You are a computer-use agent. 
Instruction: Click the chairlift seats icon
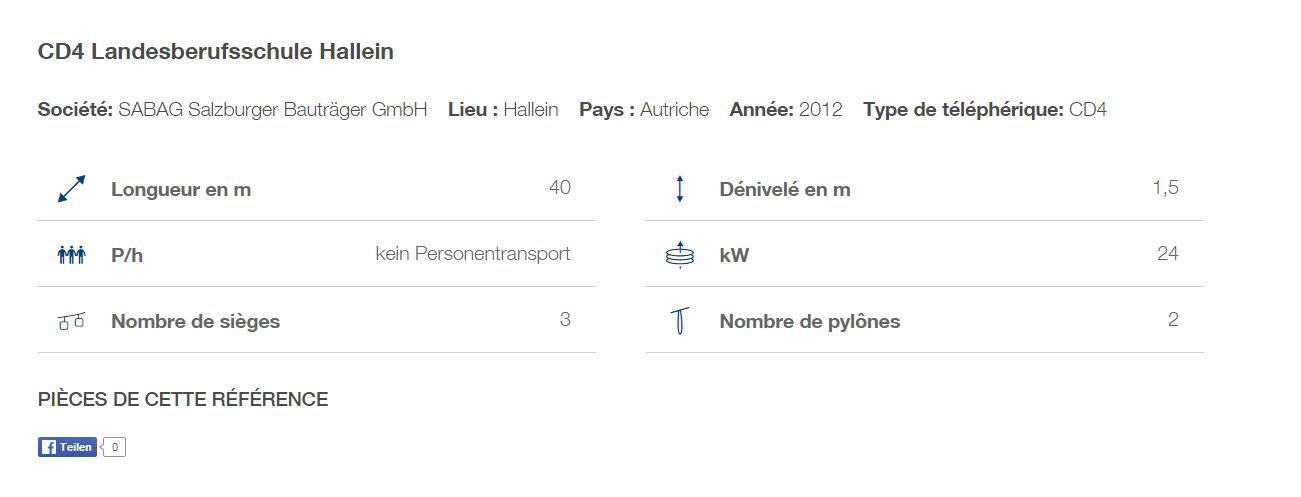(x=71, y=321)
